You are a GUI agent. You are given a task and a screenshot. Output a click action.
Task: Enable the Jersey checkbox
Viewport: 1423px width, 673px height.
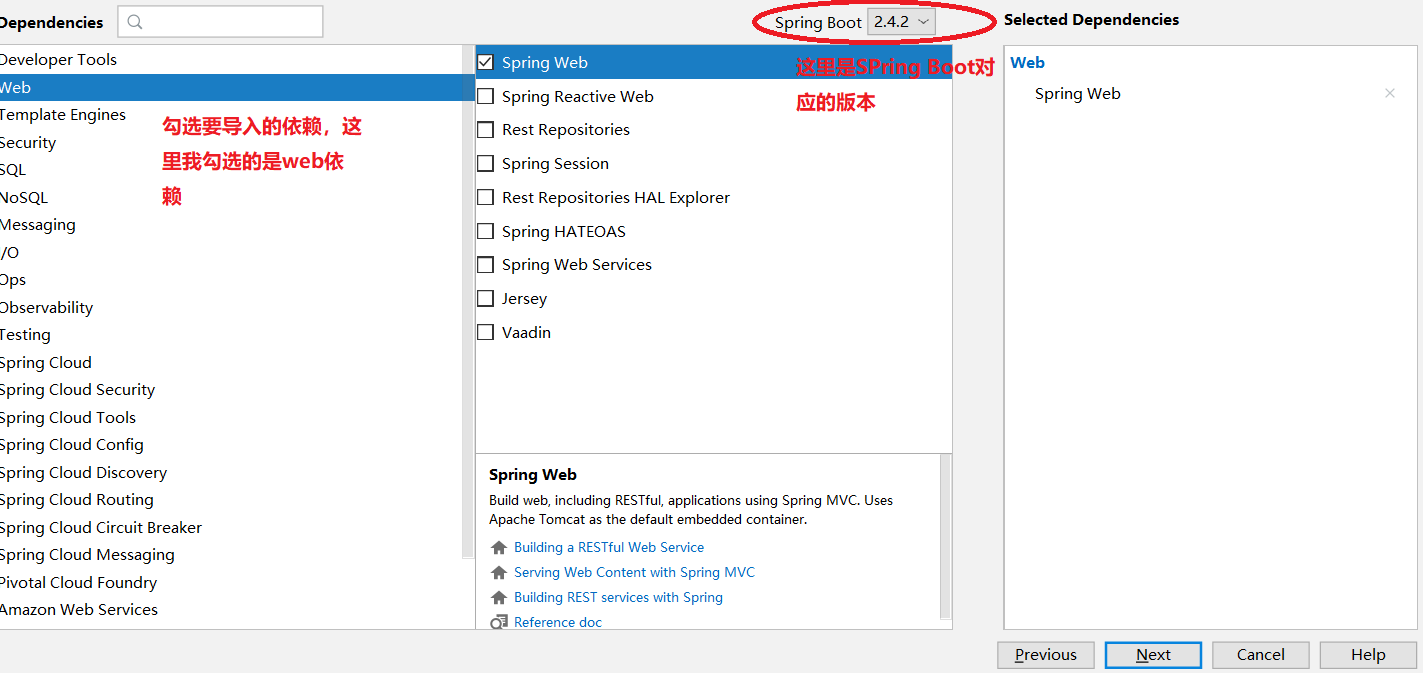485,299
